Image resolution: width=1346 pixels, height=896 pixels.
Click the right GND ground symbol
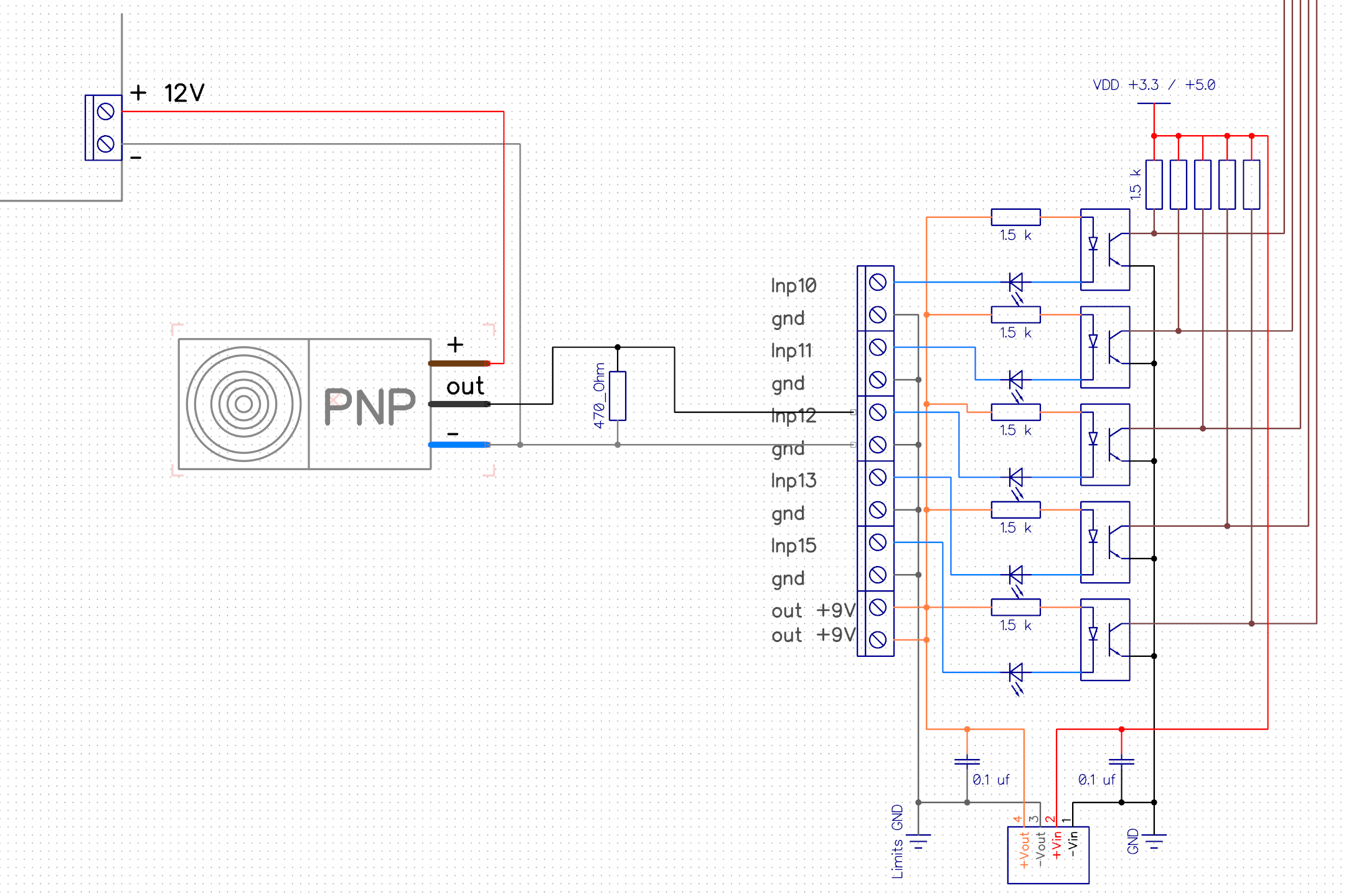(x=1154, y=841)
